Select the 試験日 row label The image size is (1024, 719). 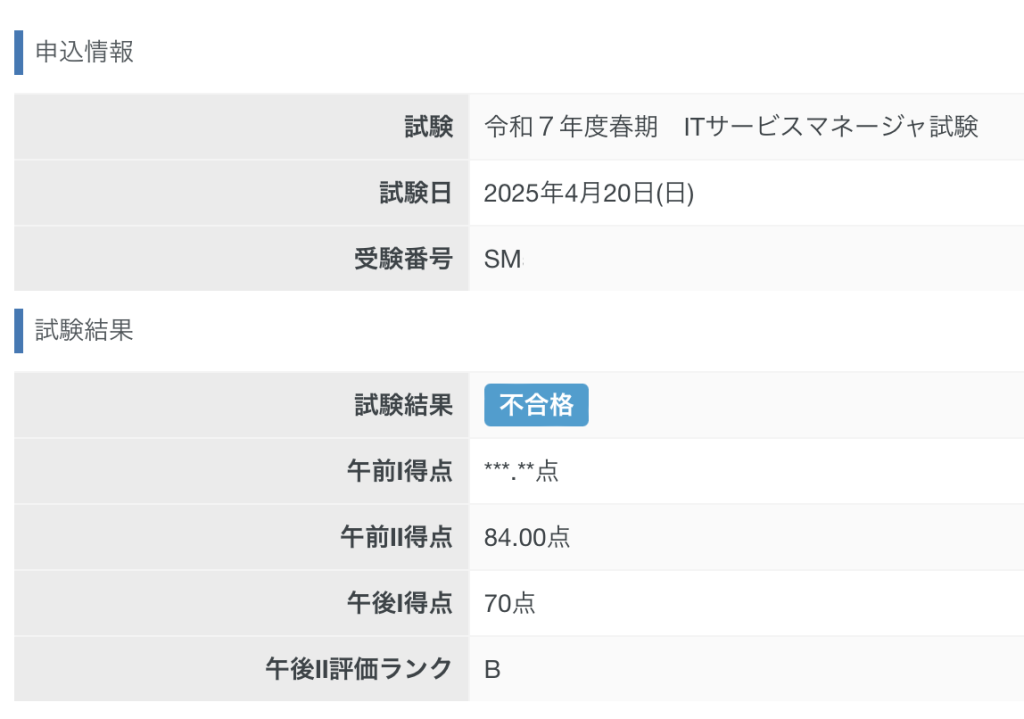click(x=416, y=193)
